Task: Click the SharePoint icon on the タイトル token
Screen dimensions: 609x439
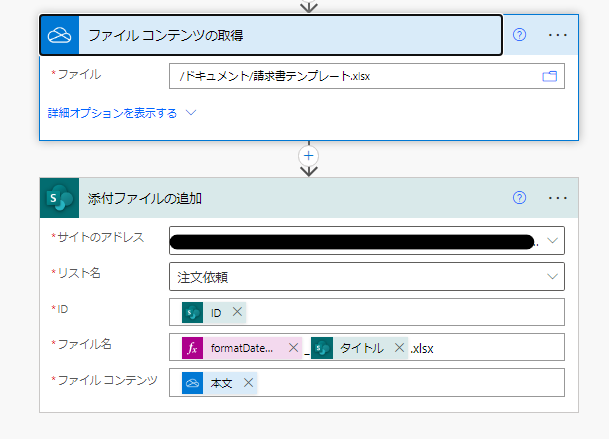Action: point(322,348)
